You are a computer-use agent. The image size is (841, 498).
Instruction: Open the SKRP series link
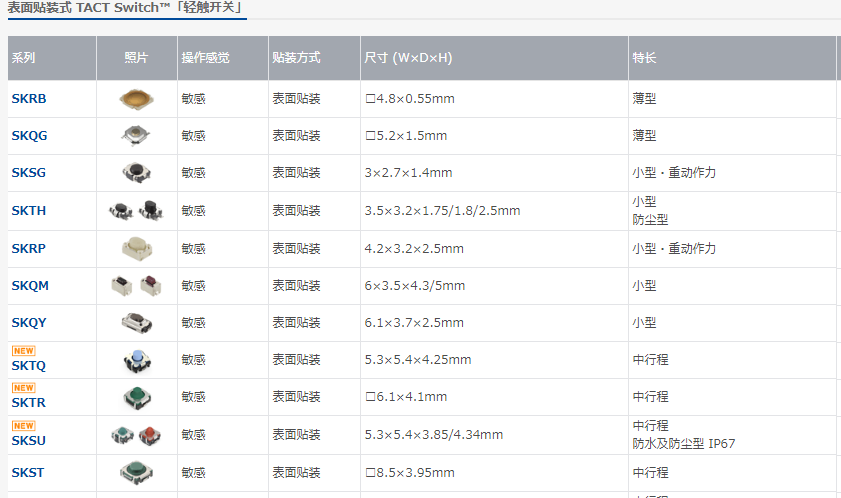pyautogui.click(x=29, y=248)
